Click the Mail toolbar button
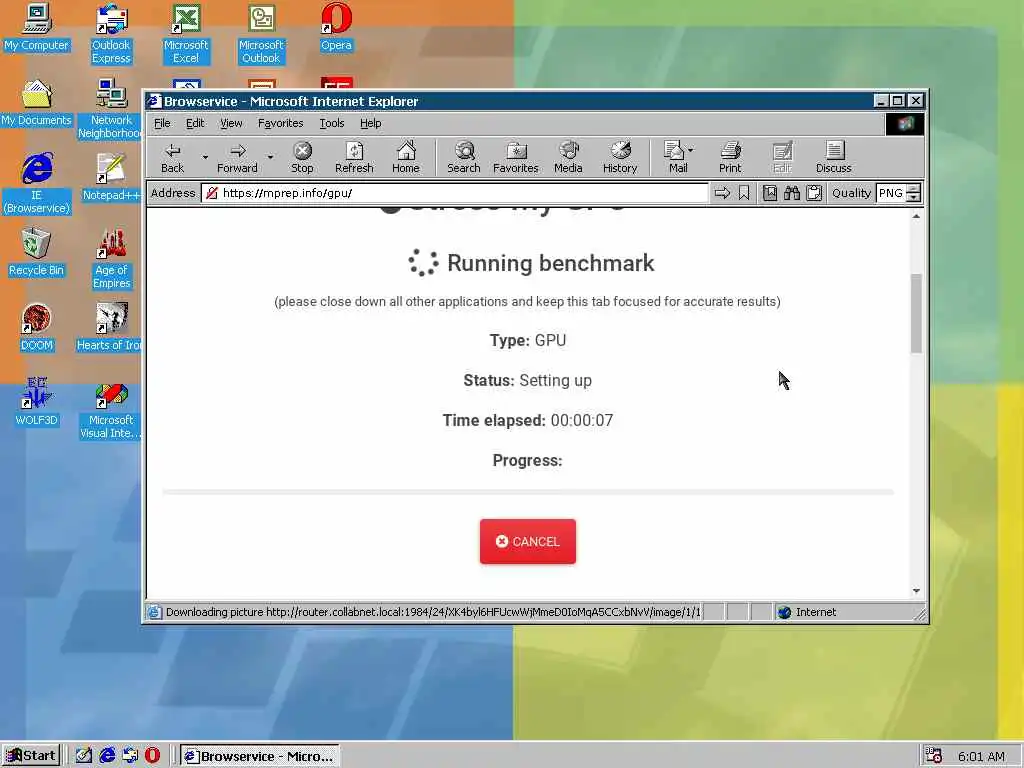1024x768 pixels. click(675, 158)
